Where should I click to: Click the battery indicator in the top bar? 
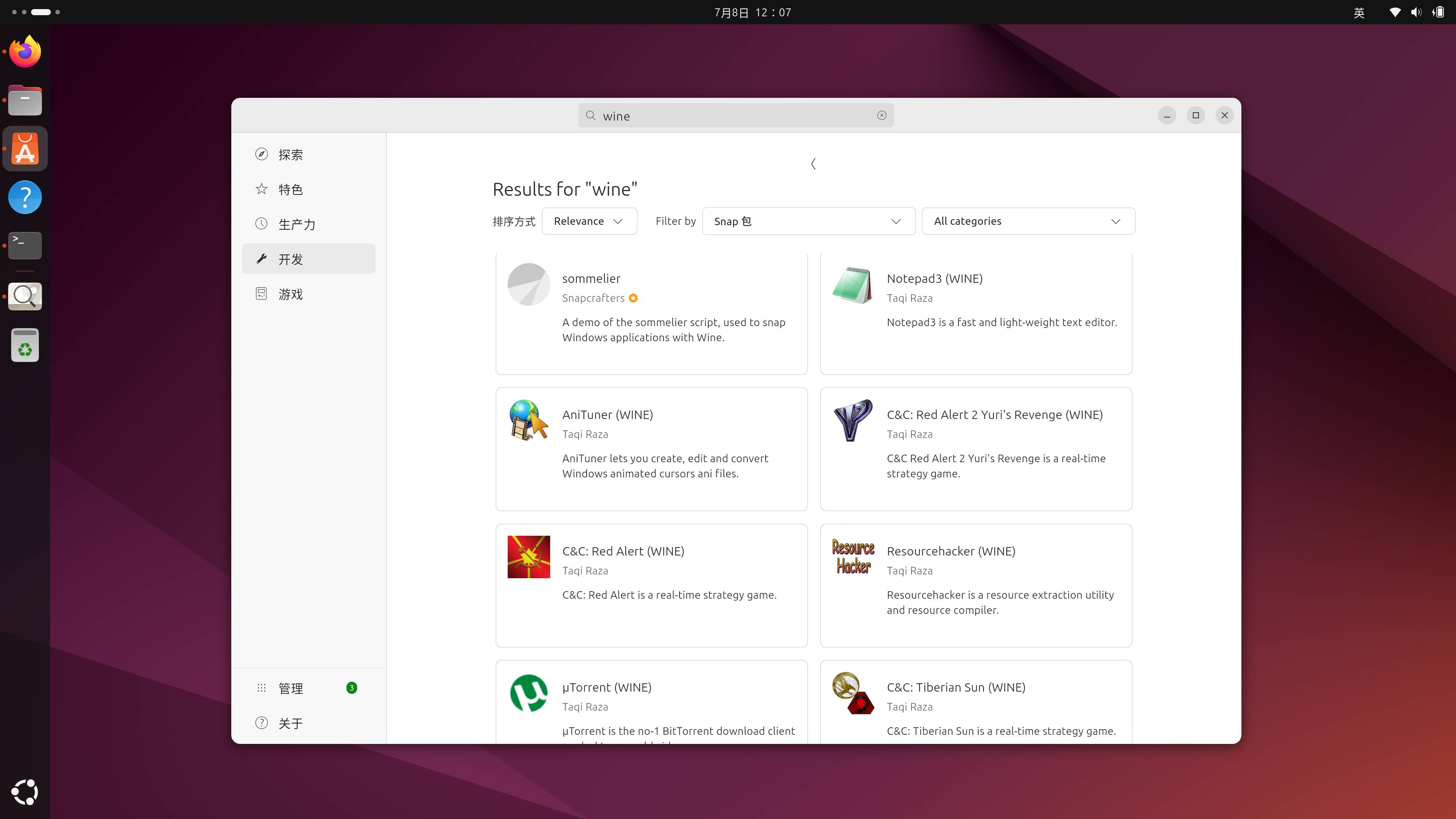point(1439,13)
